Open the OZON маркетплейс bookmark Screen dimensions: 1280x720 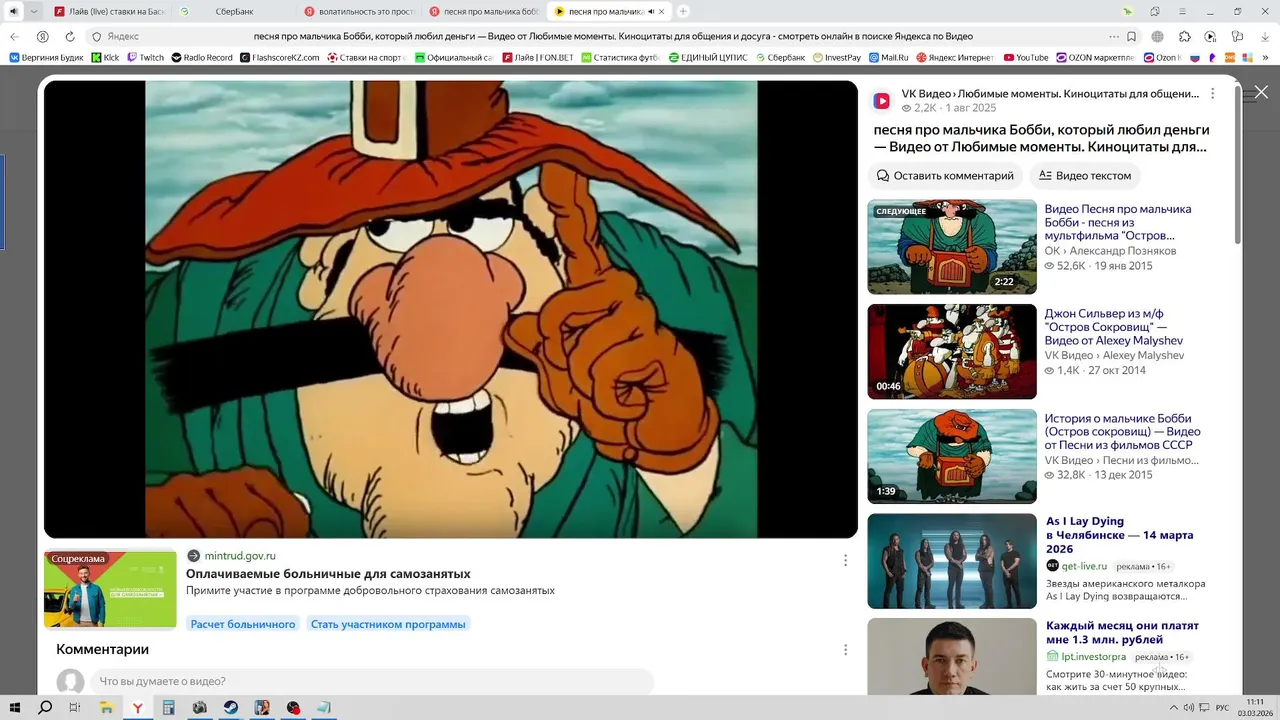pyautogui.click(x=1095, y=57)
